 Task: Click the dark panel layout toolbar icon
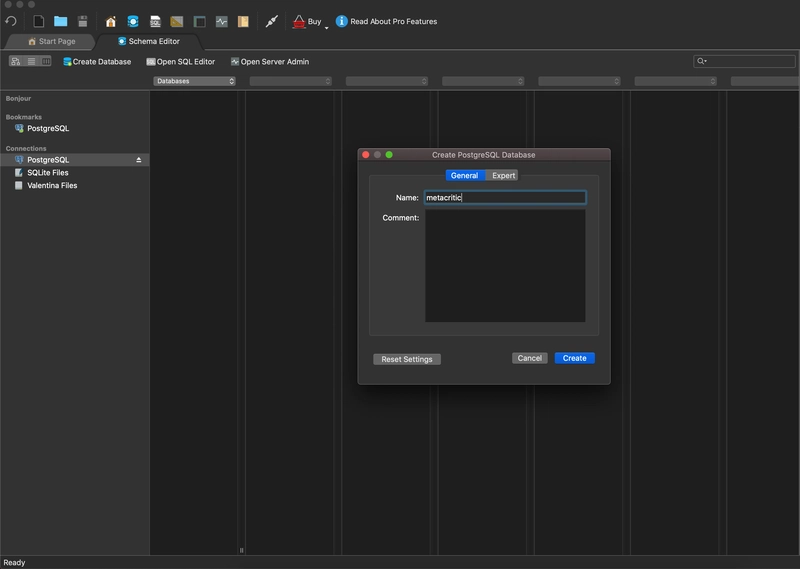tap(199, 21)
